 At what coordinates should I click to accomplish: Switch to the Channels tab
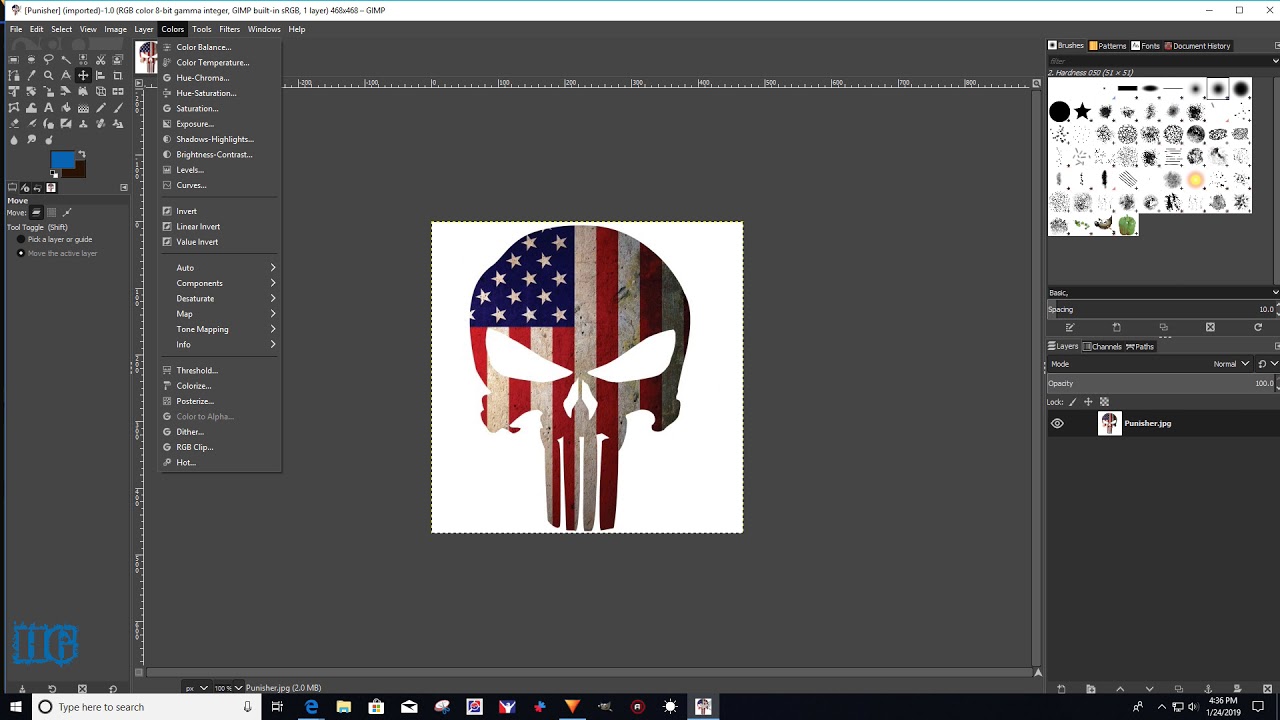[x=1103, y=346]
